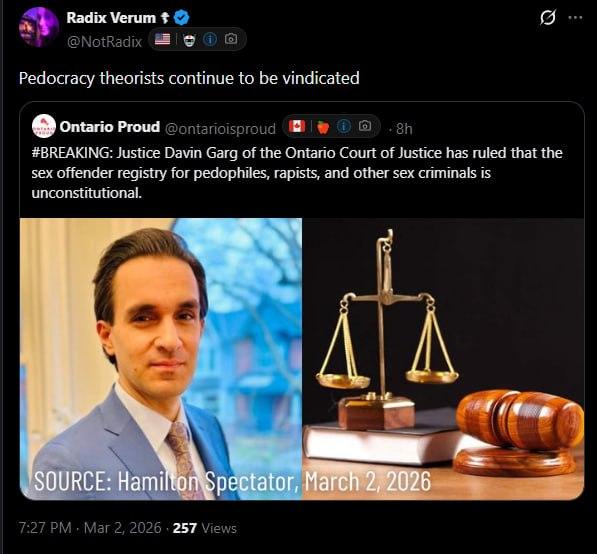Click the blue verified checkmark badge

(182, 18)
